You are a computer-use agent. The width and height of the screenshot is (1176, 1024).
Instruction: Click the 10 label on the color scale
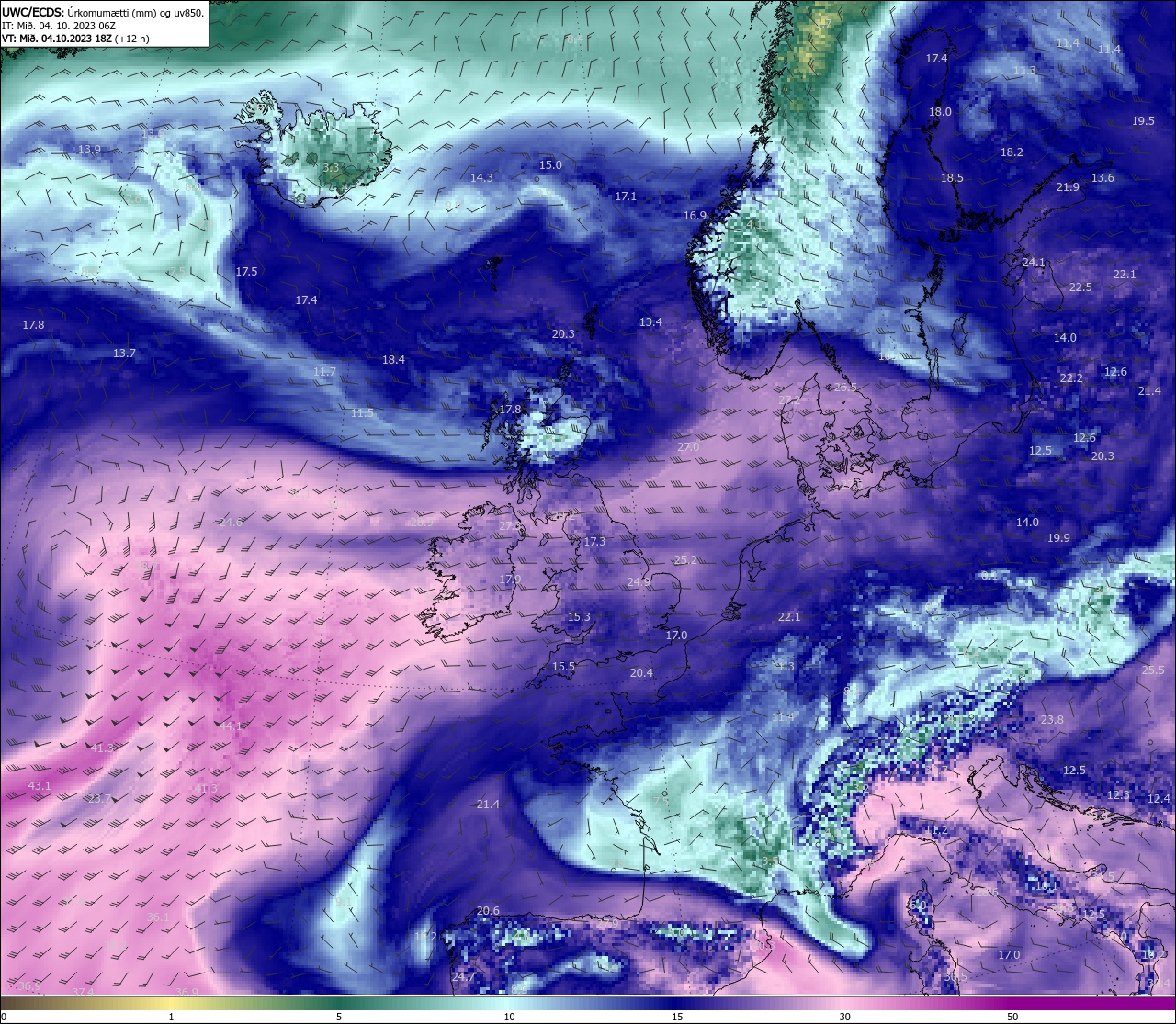(508, 1017)
